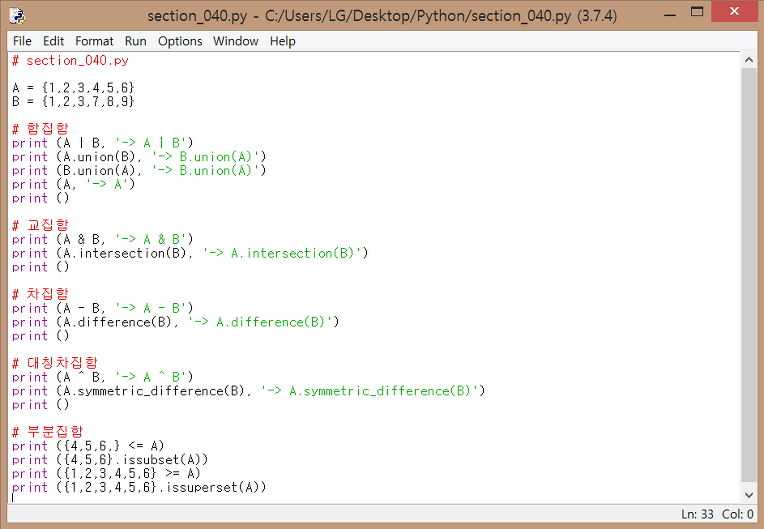Viewport: 764px width, 529px height.
Task: Maximize the section_040.py window
Action: click(x=697, y=12)
